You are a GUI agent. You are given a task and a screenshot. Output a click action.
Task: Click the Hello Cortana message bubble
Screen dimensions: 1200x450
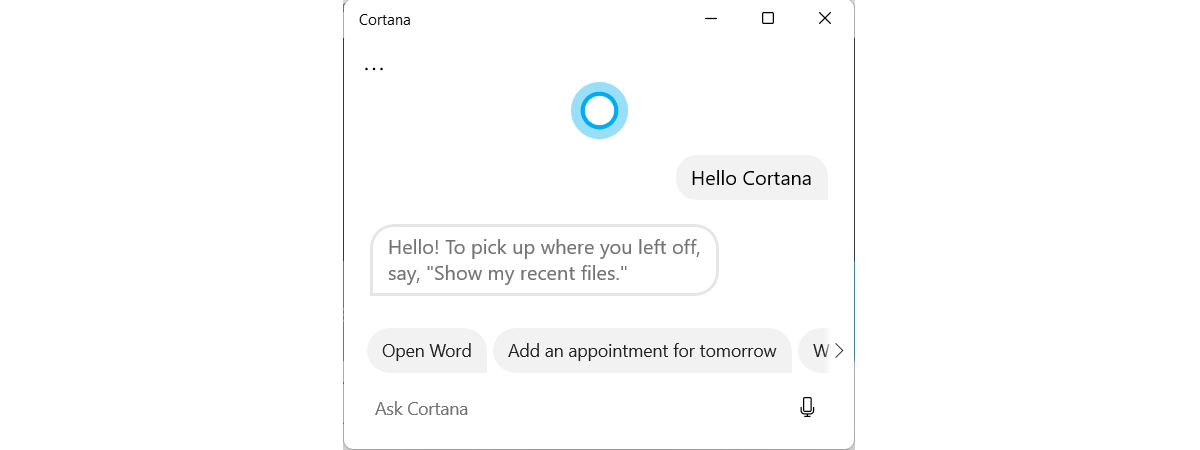(x=752, y=178)
